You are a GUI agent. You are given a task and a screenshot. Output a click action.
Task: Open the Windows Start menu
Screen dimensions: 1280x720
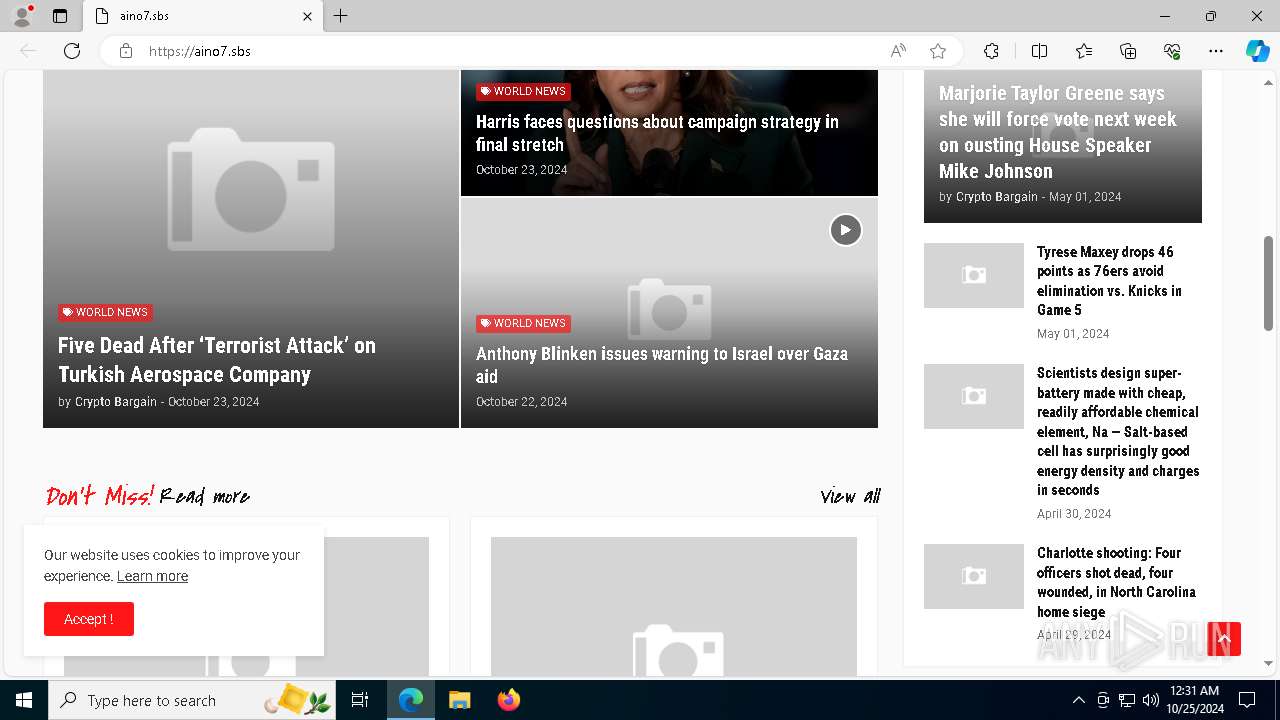coord(24,700)
